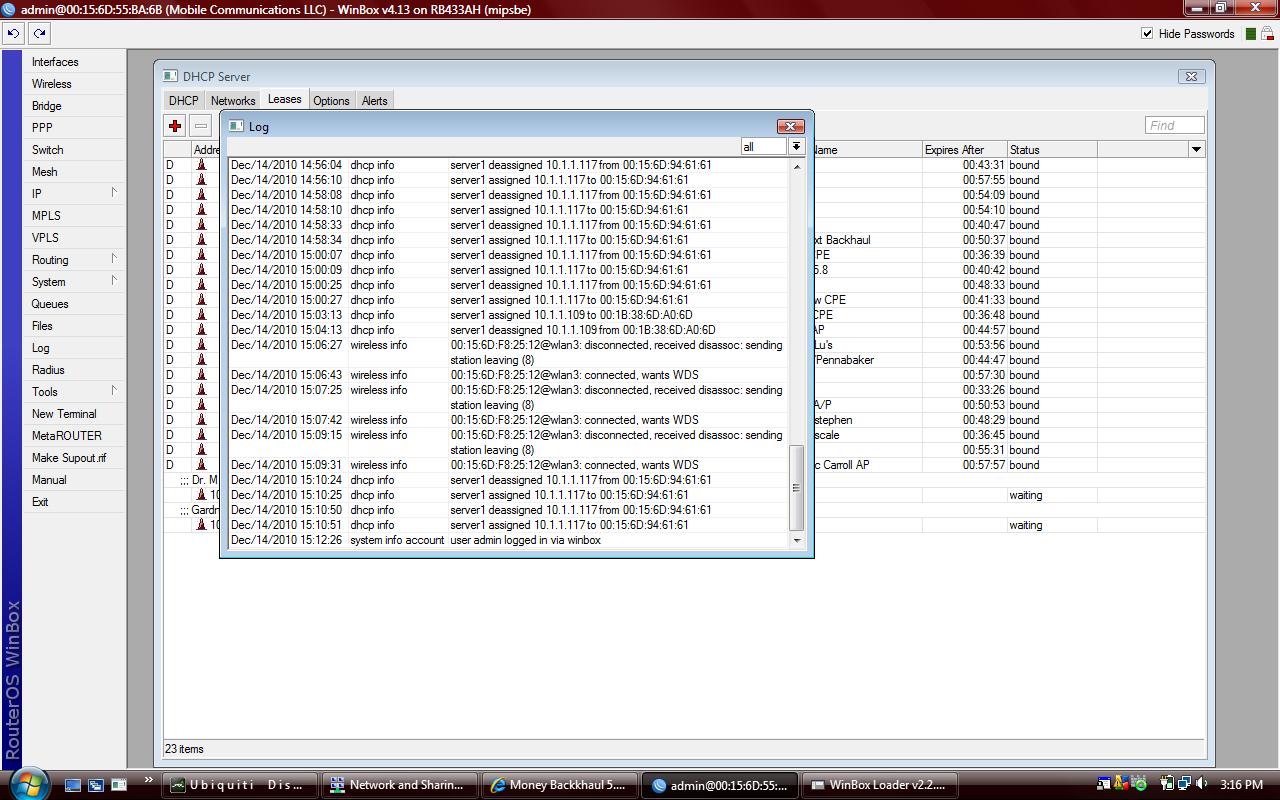Open the "all" log topic dropdown
The width and height of the screenshot is (1280, 800).
pyautogui.click(x=797, y=146)
